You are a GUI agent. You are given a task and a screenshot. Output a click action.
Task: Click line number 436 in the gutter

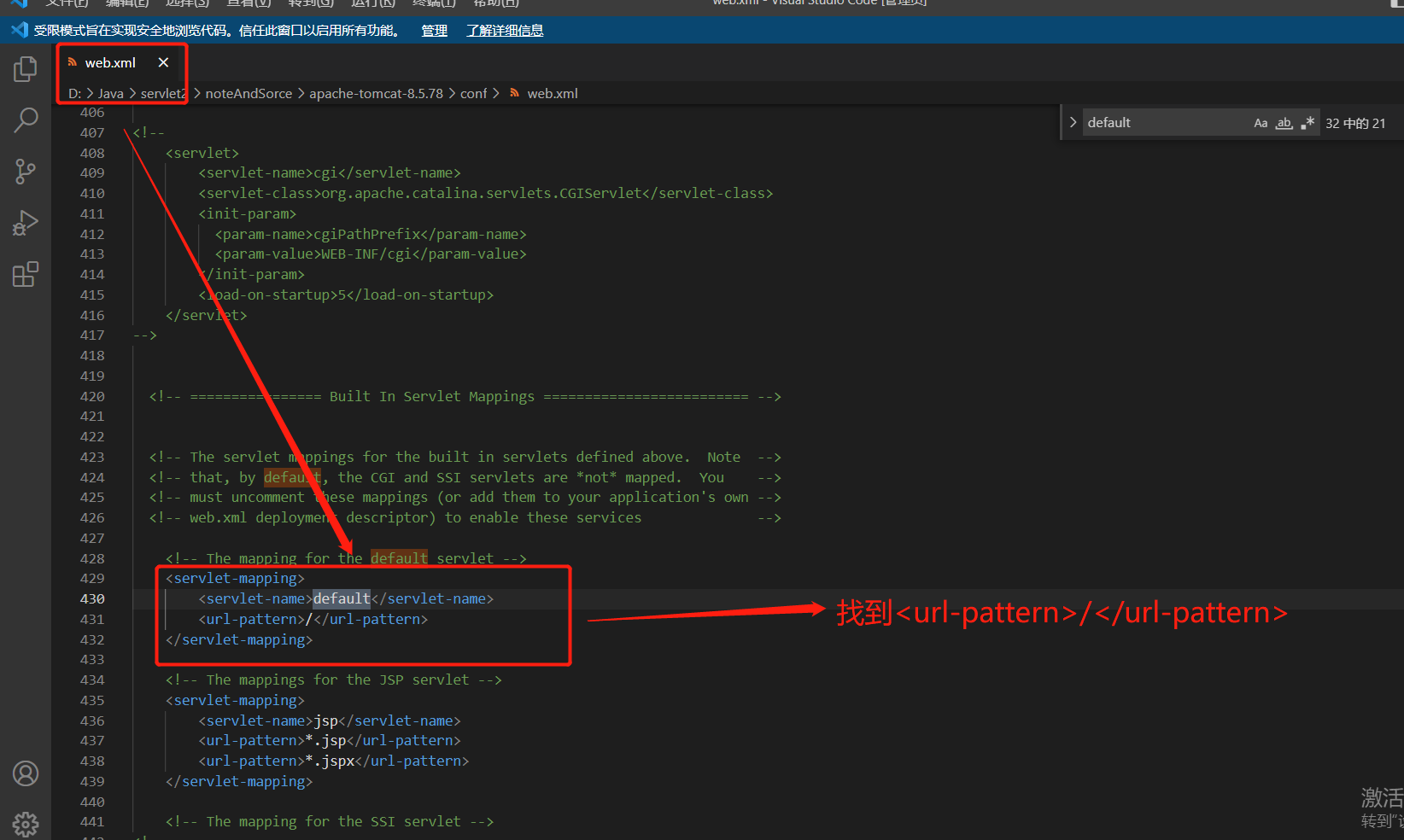pyautogui.click(x=92, y=721)
